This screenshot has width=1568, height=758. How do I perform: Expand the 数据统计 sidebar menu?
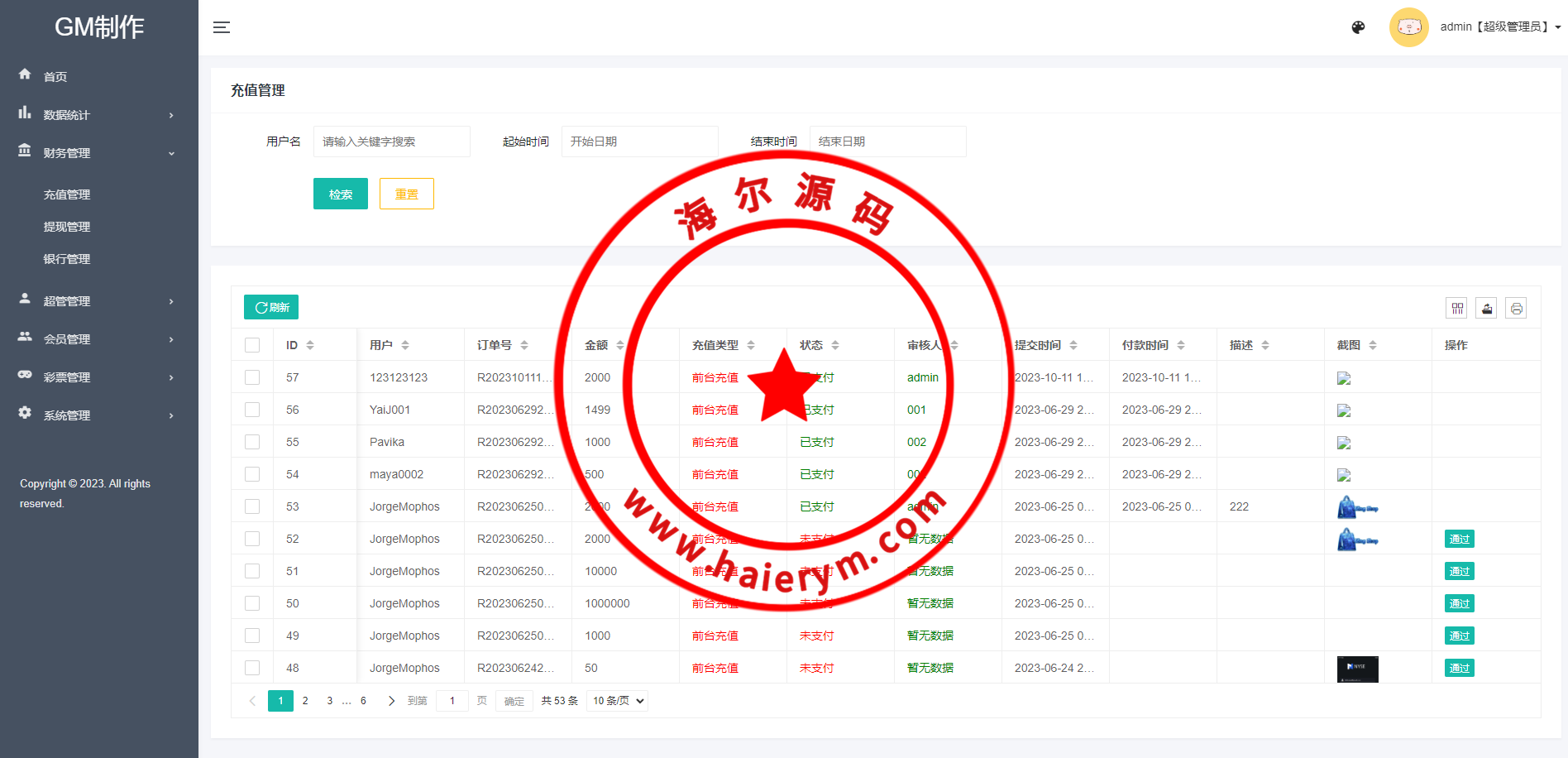point(99,115)
